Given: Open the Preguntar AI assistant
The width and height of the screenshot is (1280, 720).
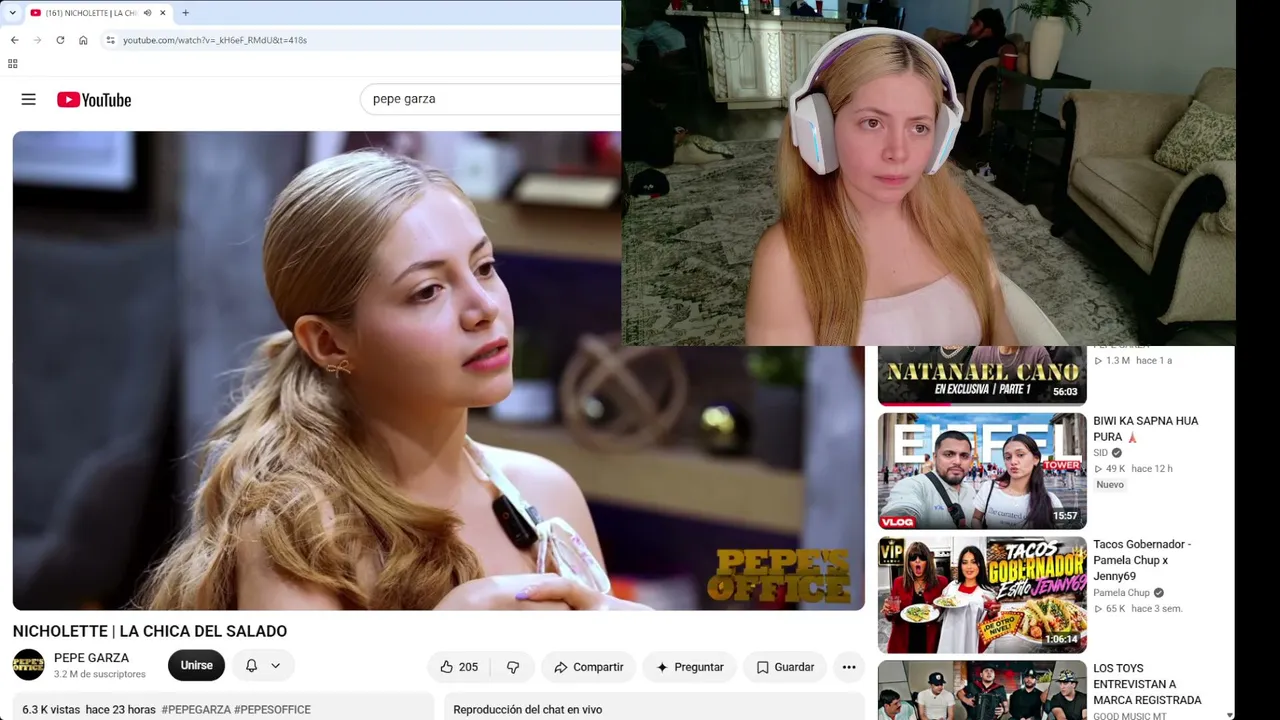Looking at the screenshot, I should (x=690, y=667).
